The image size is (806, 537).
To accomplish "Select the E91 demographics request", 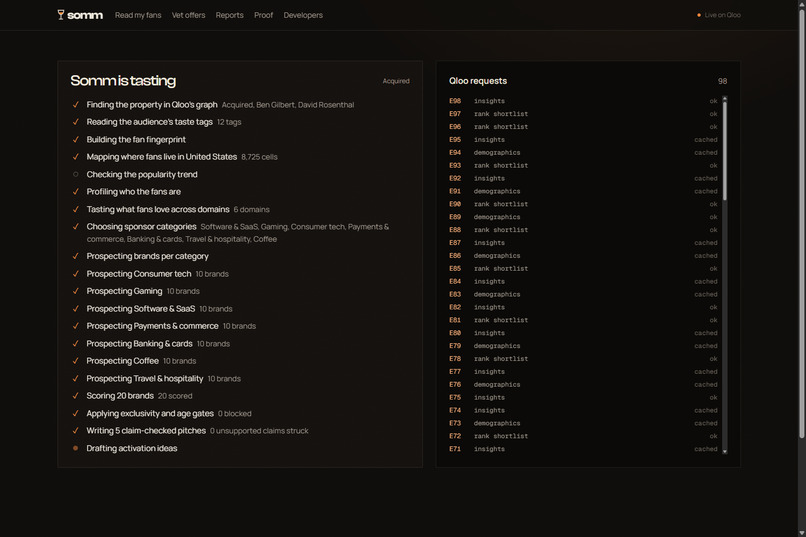I will [x=583, y=191].
